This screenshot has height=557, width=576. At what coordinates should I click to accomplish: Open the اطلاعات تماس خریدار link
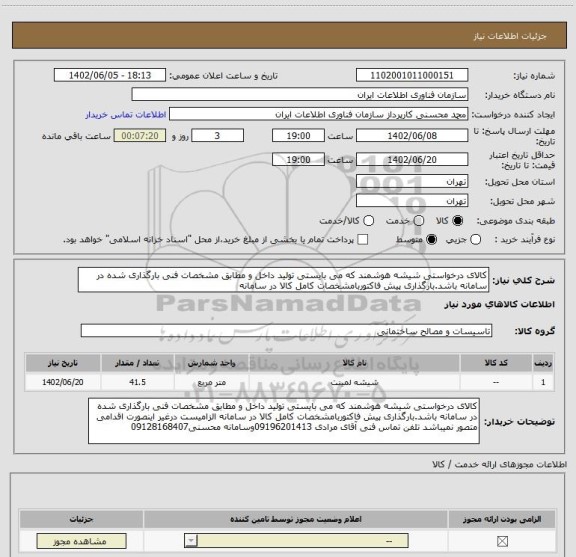pos(126,115)
